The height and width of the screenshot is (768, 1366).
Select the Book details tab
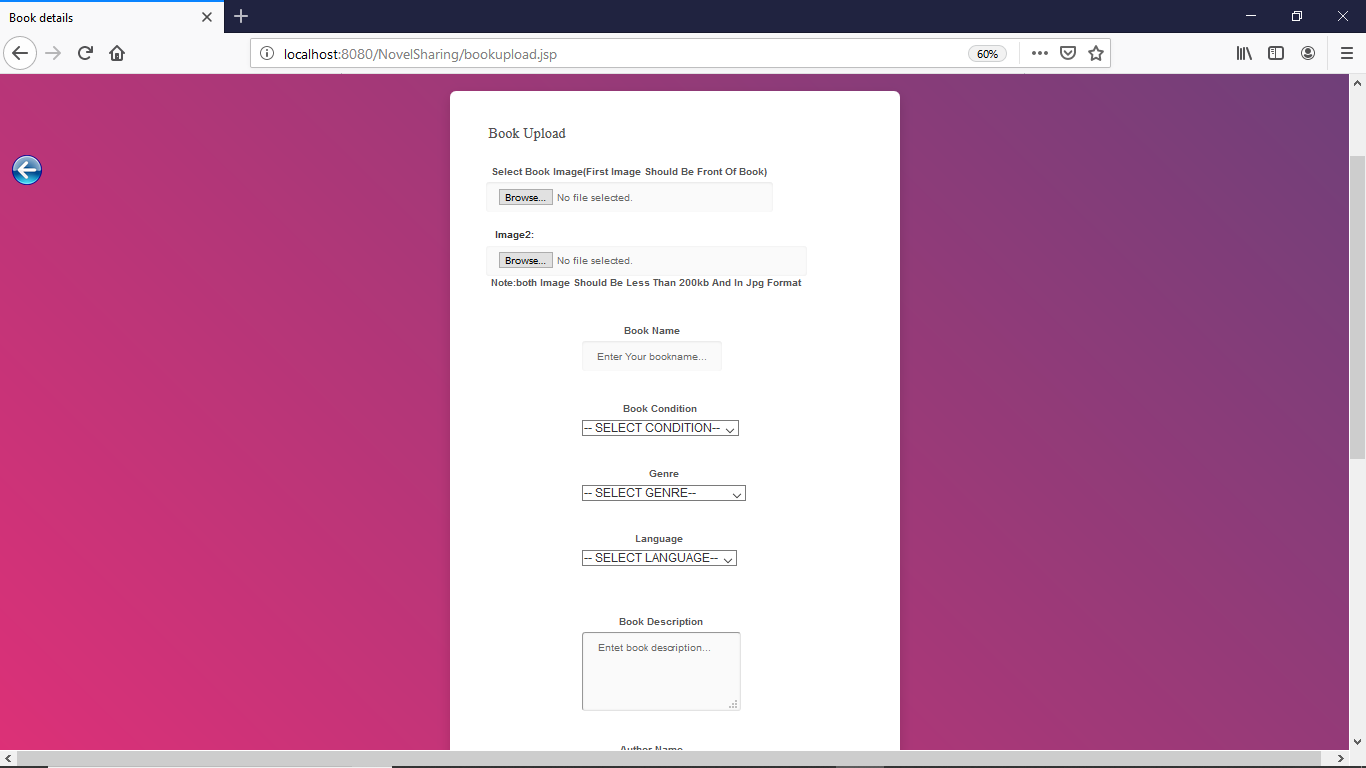coord(111,17)
